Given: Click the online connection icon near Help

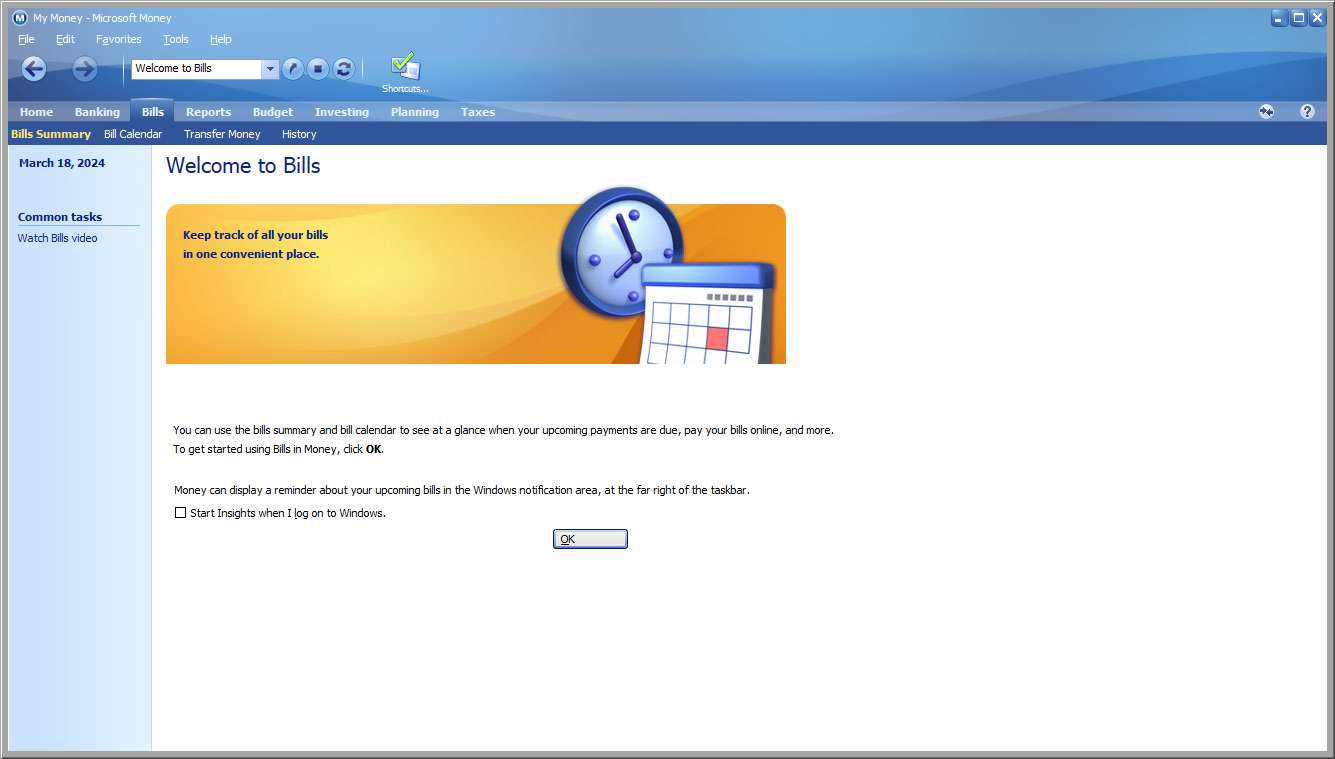Looking at the screenshot, I should click(x=1266, y=112).
